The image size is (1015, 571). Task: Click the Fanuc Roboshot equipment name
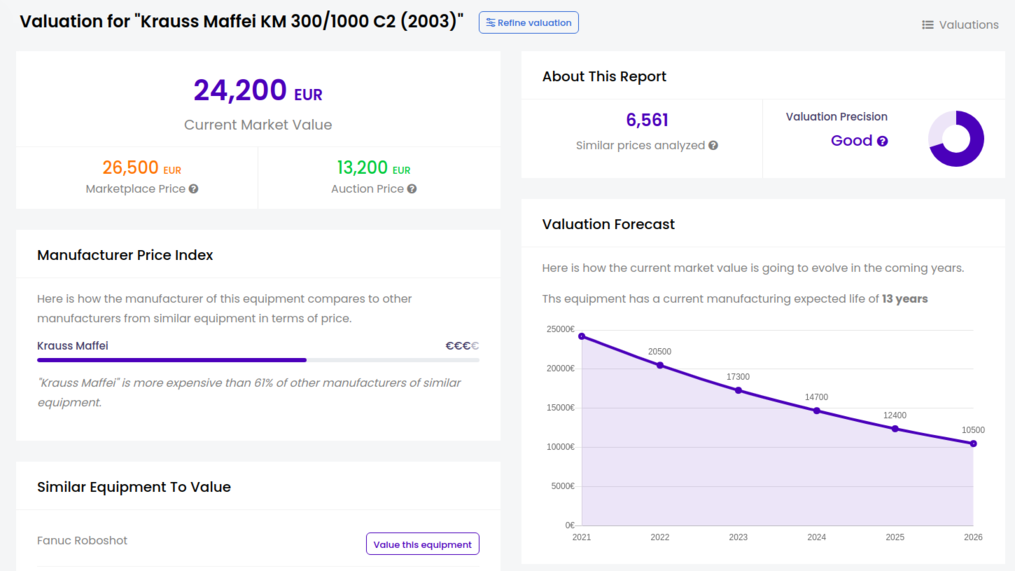(x=82, y=541)
